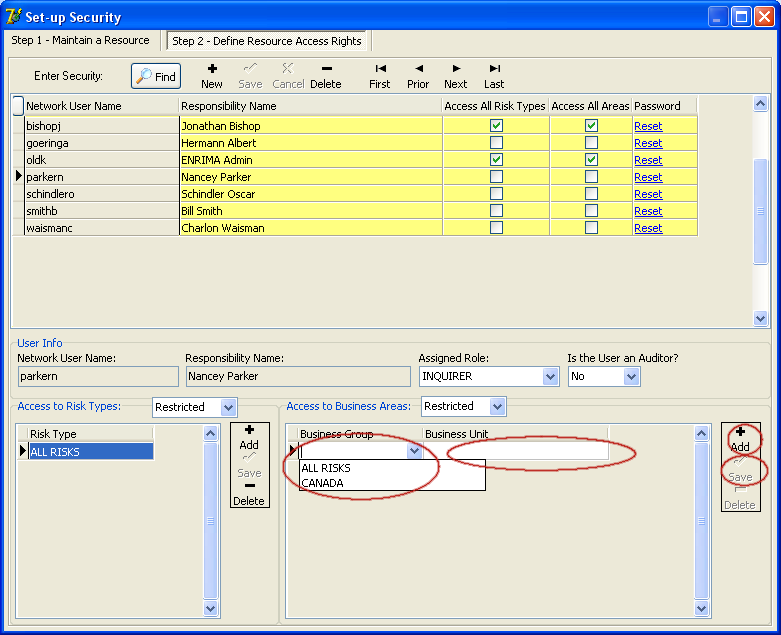The height and width of the screenshot is (635, 781).
Task: Open the Assigned Role dropdown
Action: click(x=550, y=377)
